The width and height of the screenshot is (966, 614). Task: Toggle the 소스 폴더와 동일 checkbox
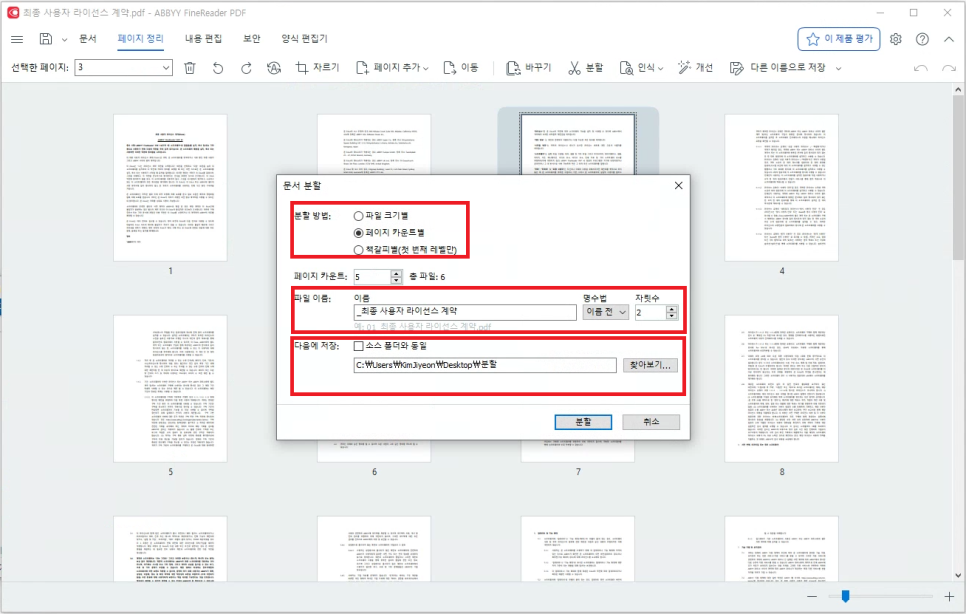click(x=358, y=346)
